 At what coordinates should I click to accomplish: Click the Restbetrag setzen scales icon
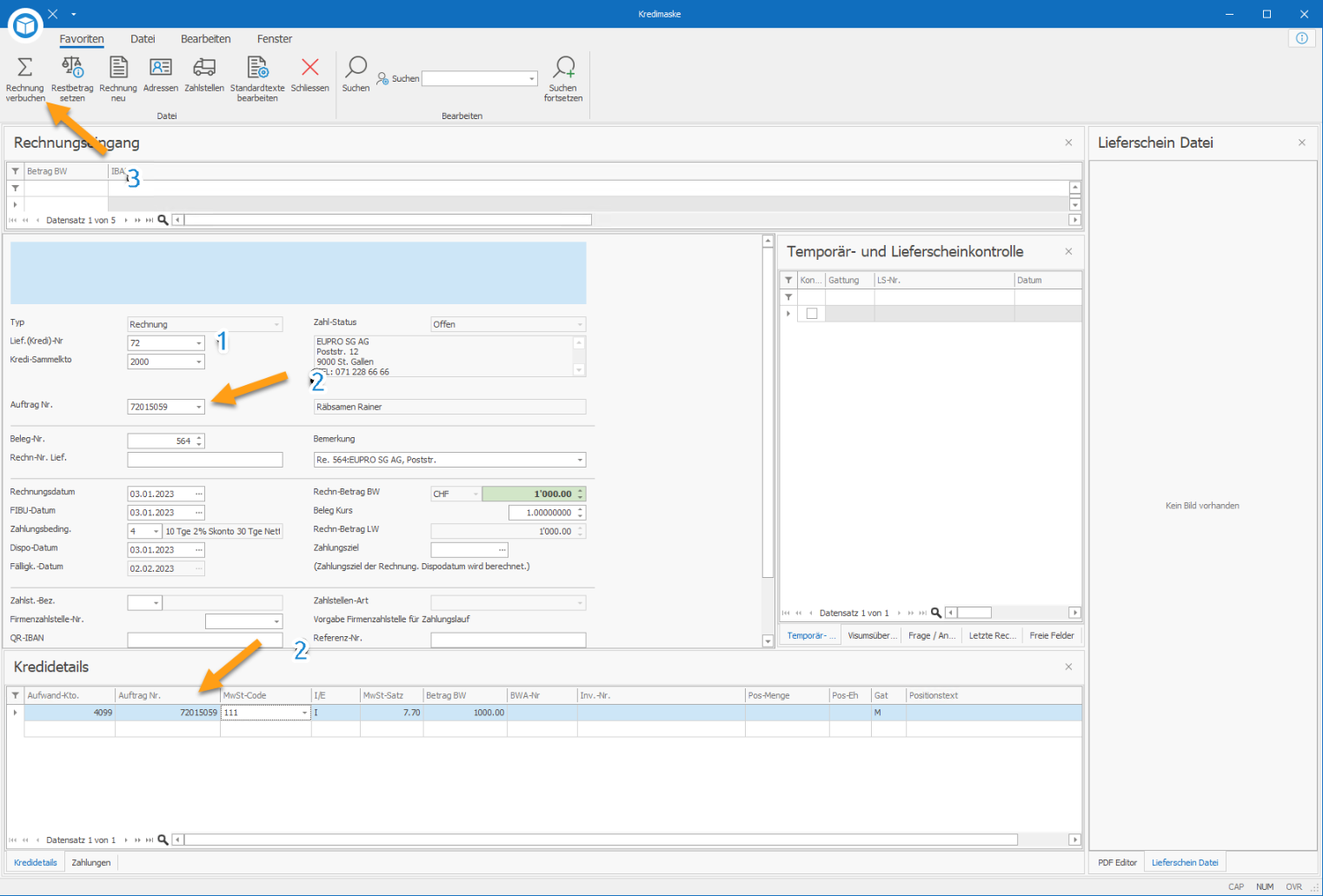tap(72, 67)
